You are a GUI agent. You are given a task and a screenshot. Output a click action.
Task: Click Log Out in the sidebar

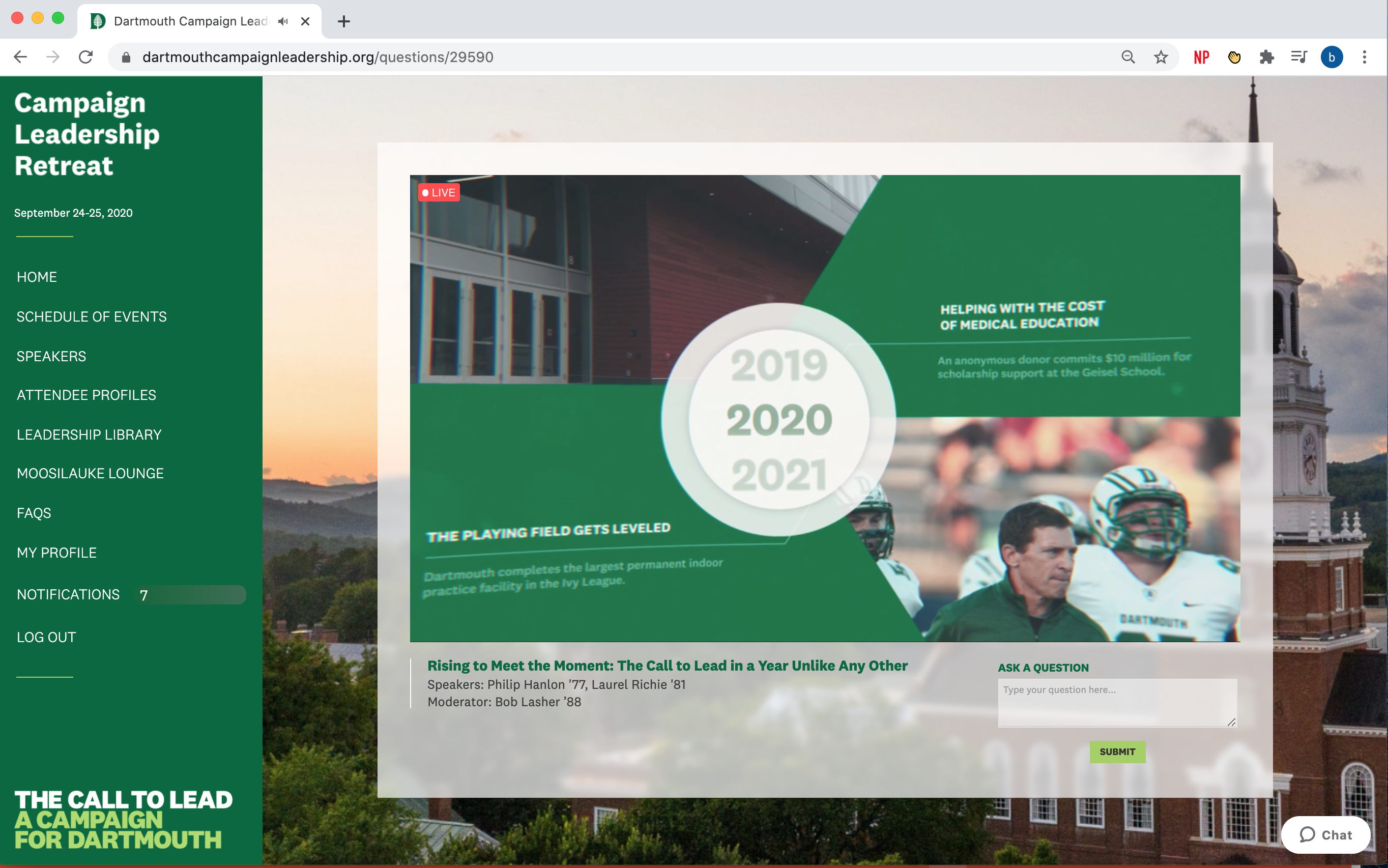click(46, 636)
